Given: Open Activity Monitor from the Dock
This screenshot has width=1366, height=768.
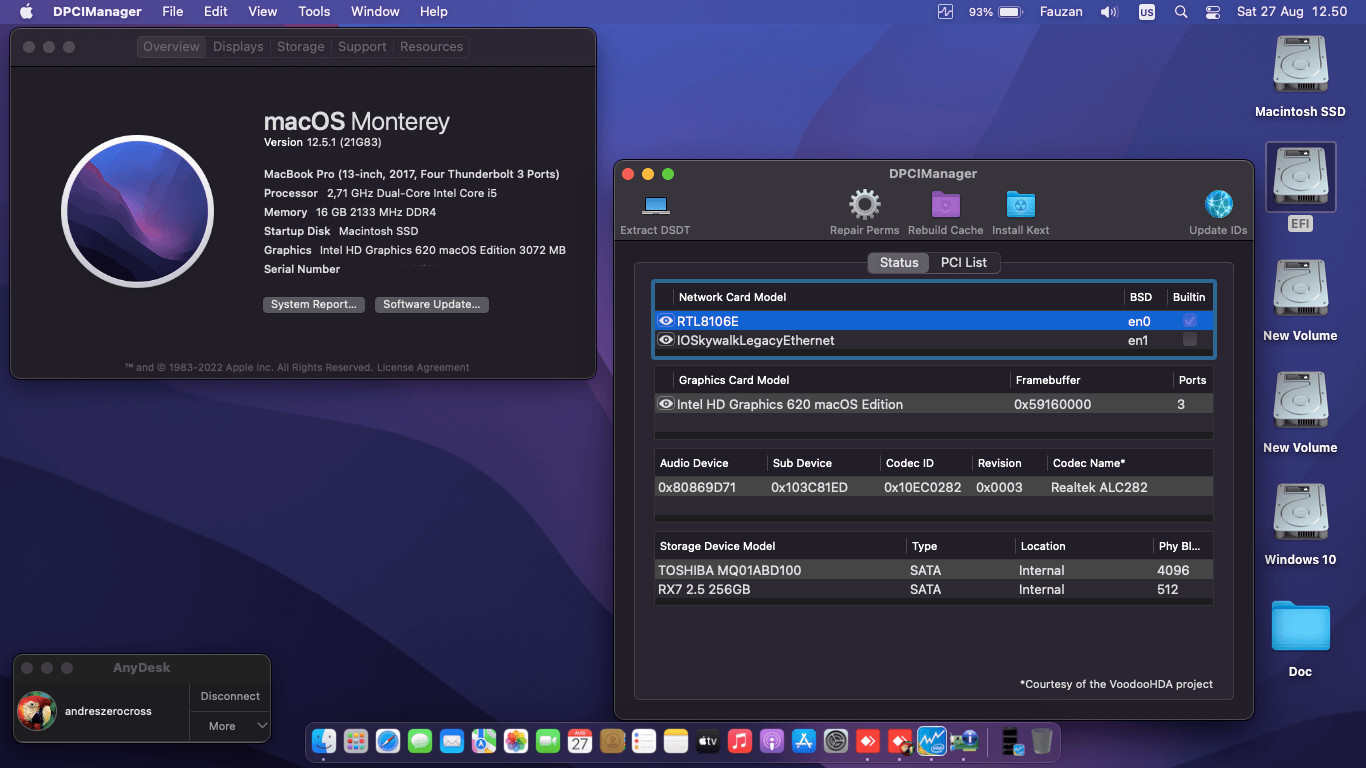Looking at the screenshot, I should (934, 742).
